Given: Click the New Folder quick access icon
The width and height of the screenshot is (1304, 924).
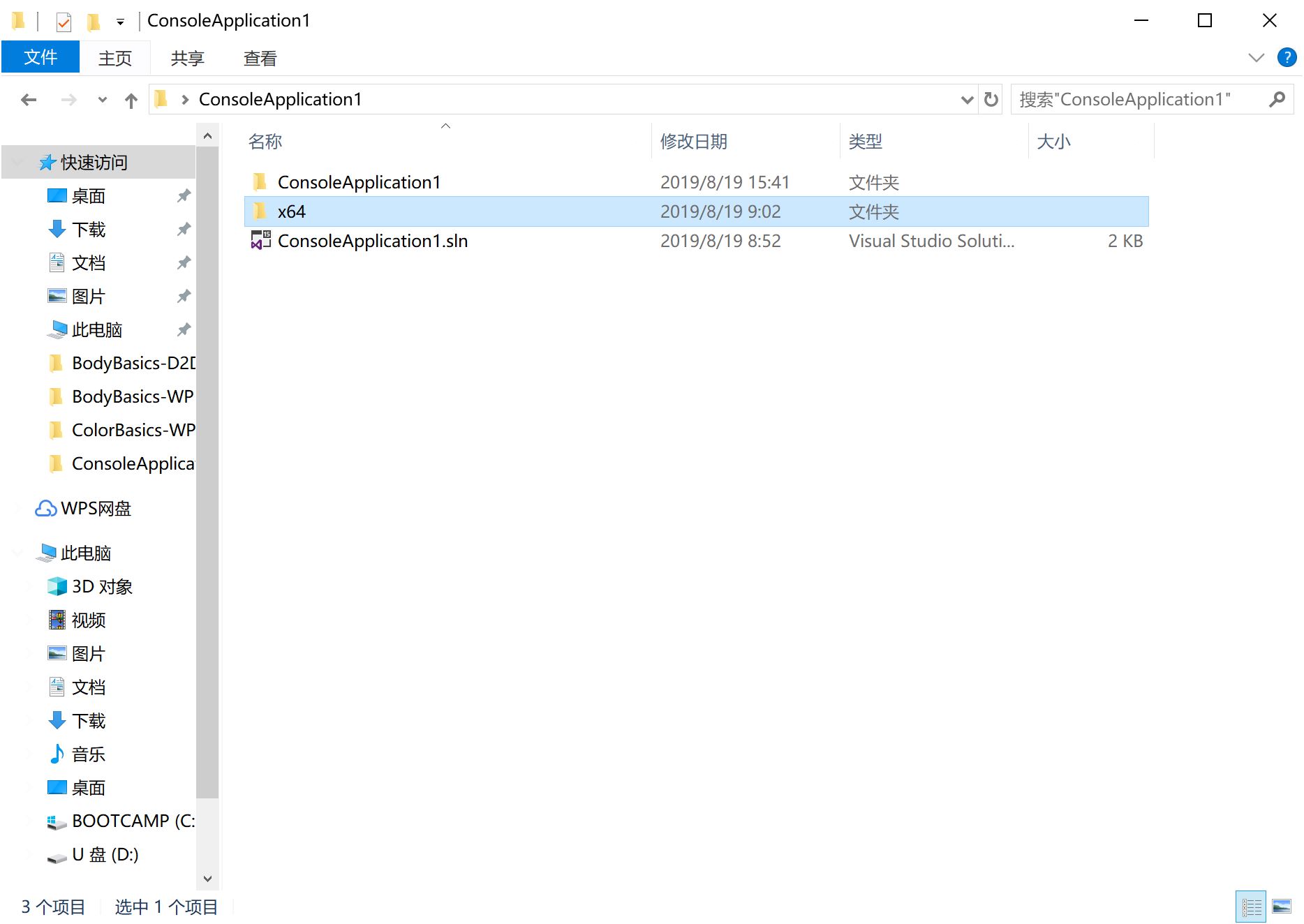Looking at the screenshot, I should click(x=94, y=22).
